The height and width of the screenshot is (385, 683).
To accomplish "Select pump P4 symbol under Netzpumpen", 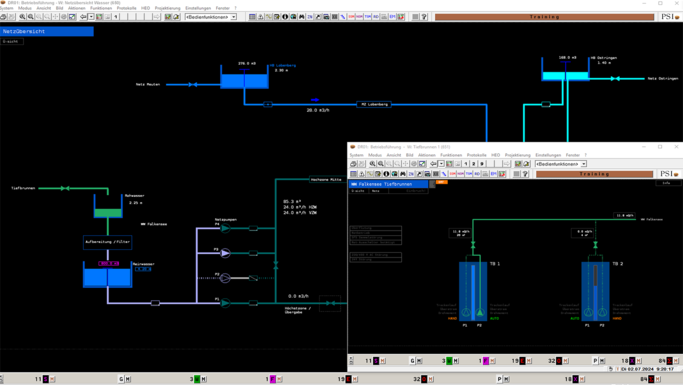I will pyautogui.click(x=225, y=228).
